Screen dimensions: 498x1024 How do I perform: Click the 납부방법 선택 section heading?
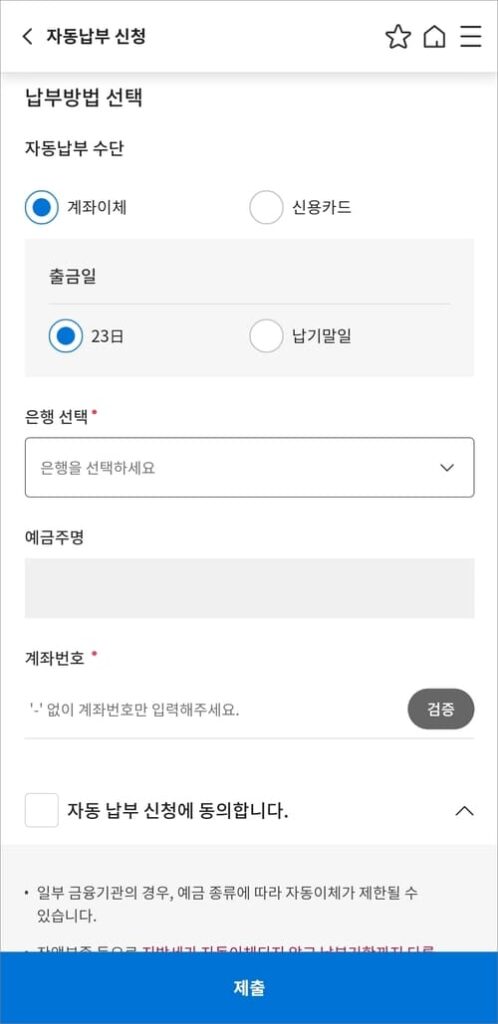(84, 98)
